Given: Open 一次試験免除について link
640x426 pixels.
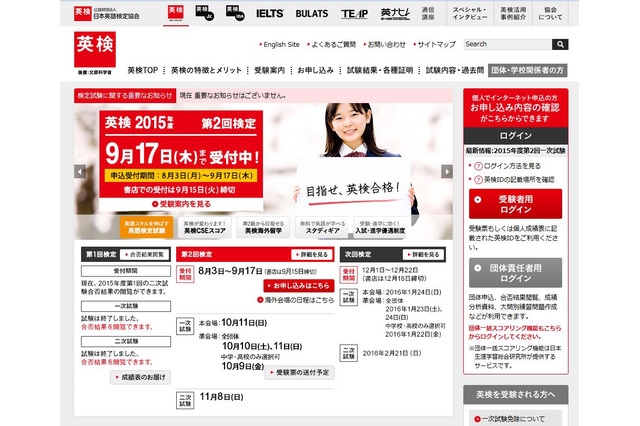Looking at the screenshot, I should click(x=513, y=419).
